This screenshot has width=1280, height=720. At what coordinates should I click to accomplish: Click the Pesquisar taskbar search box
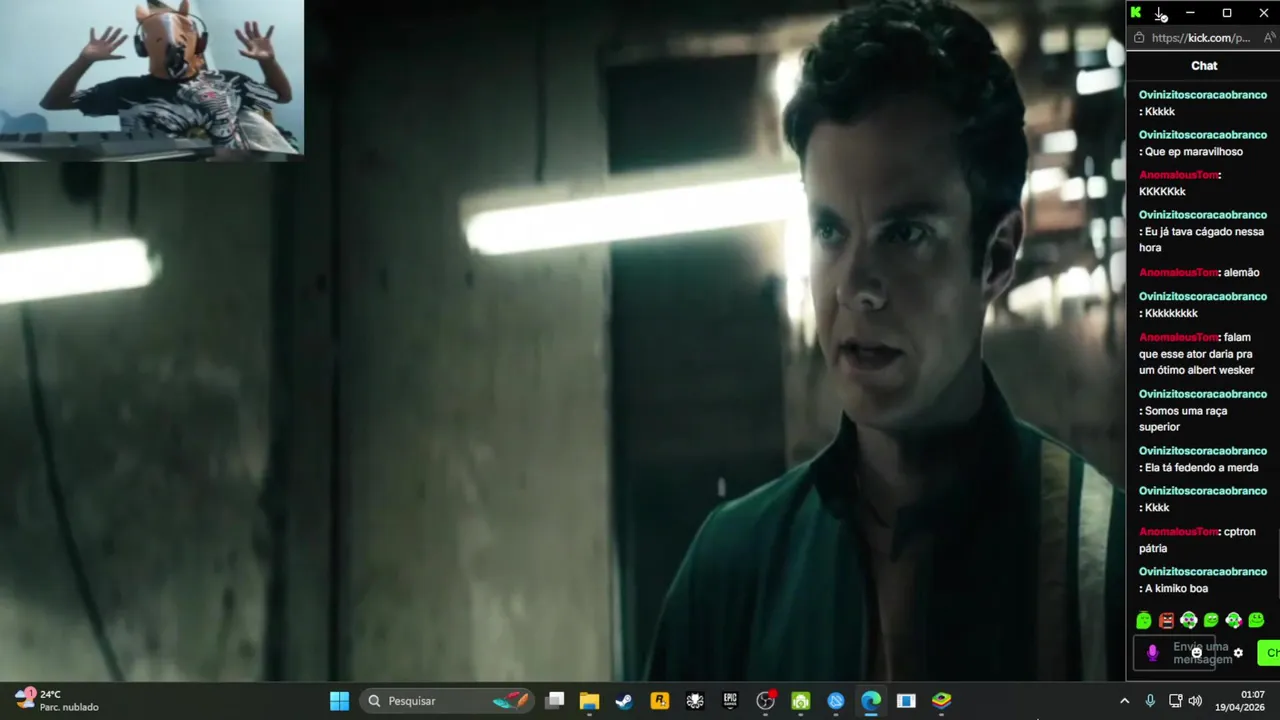tap(448, 701)
